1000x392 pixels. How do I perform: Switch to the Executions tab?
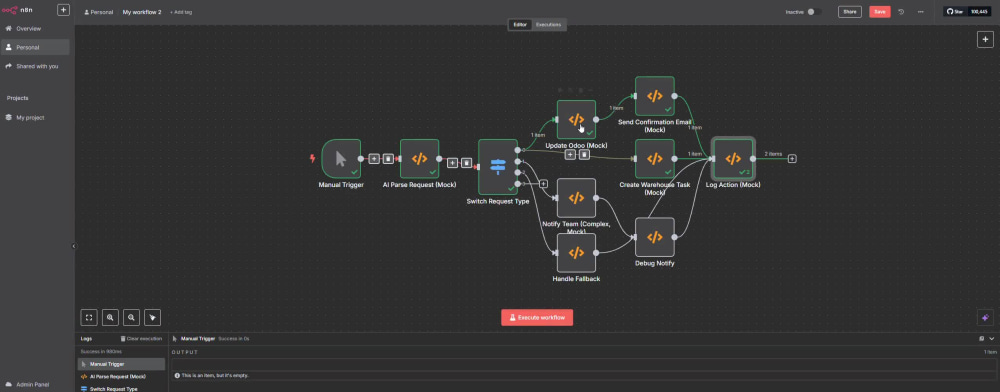tap(548, 24)
